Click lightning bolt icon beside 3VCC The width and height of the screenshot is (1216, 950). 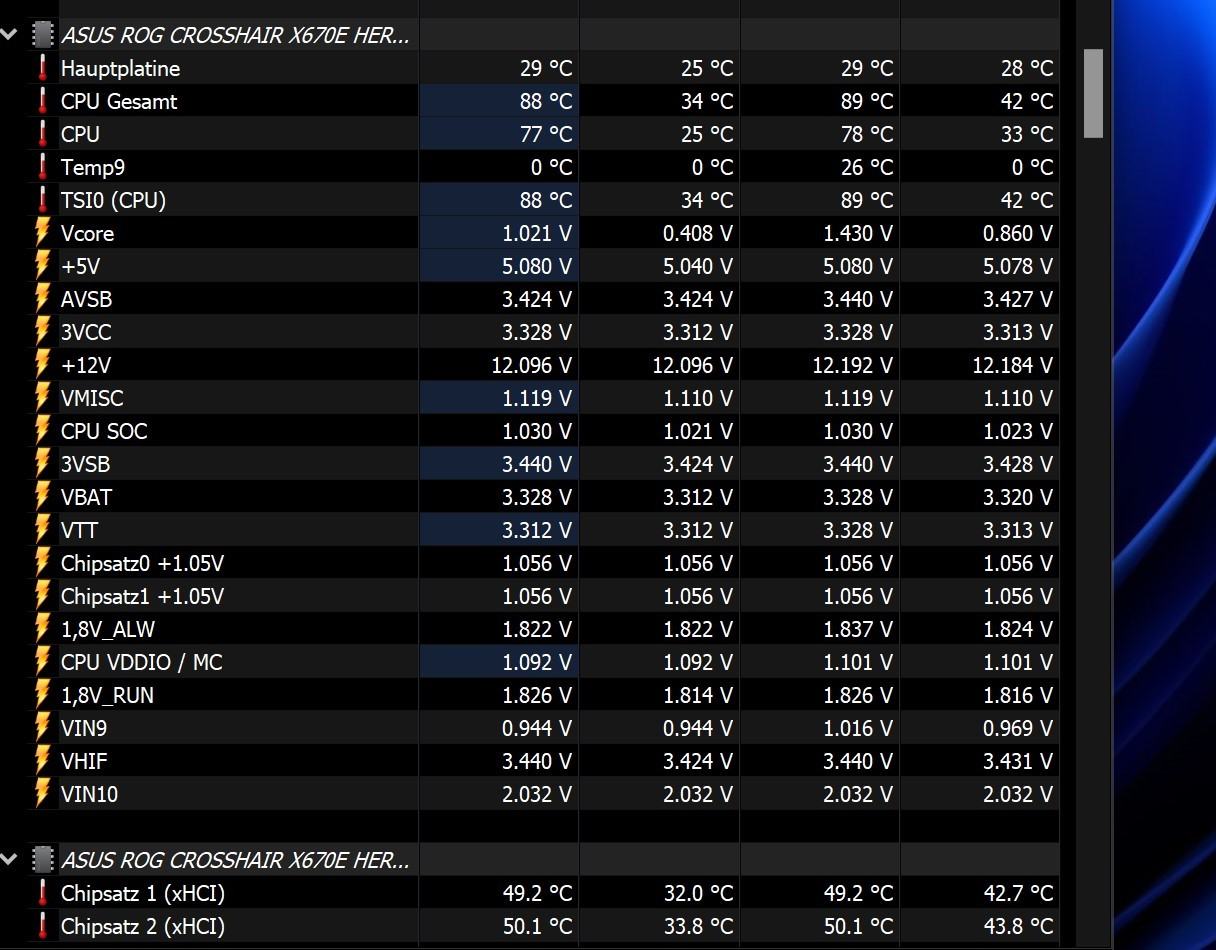[42, 332]
